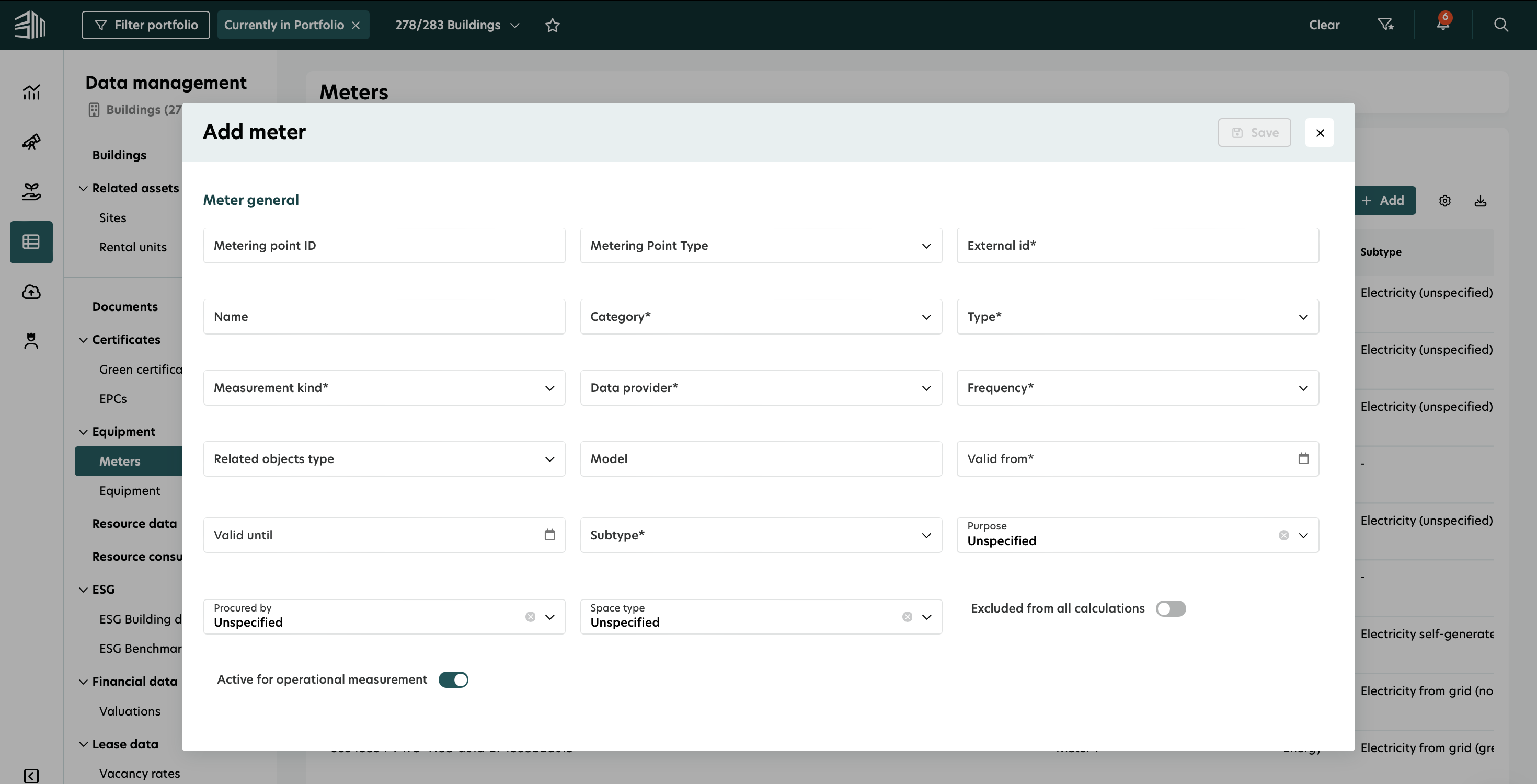Click the Clear button in header
This screenshot has height=784, width=1537.
1324,25
